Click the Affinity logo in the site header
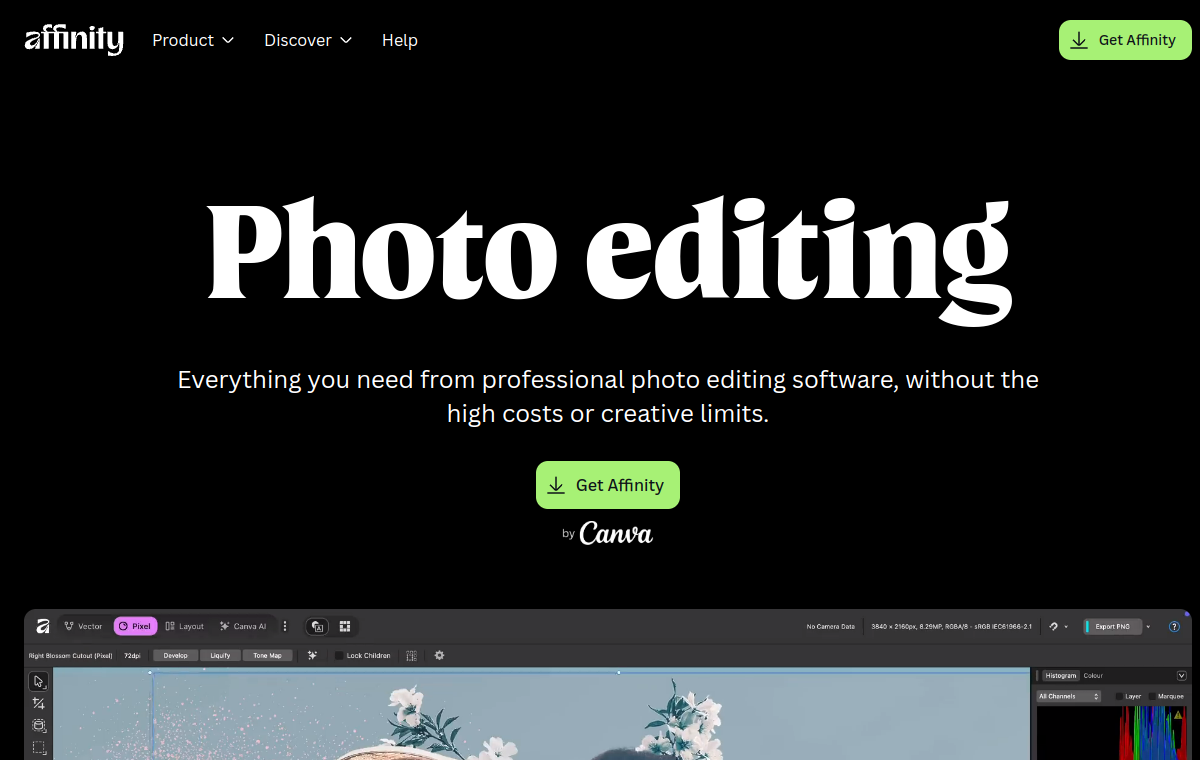 74,40
